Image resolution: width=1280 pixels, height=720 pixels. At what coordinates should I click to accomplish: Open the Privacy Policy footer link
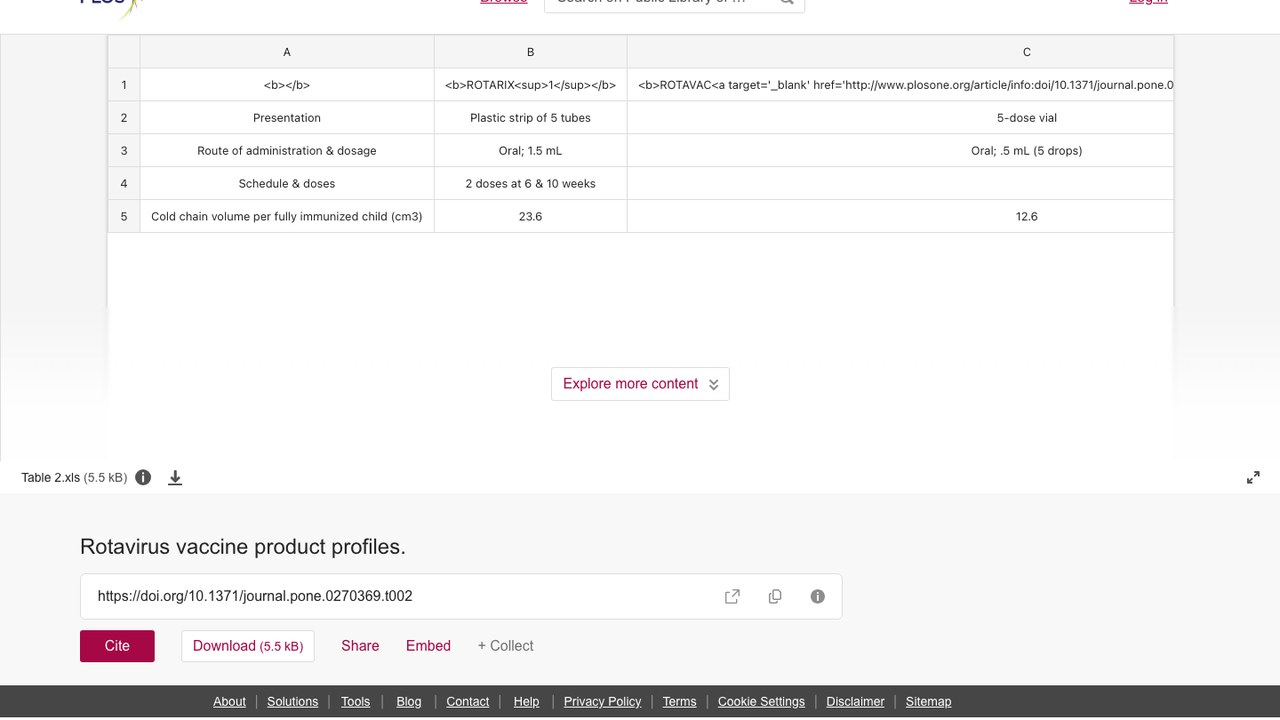pos(602,702)
